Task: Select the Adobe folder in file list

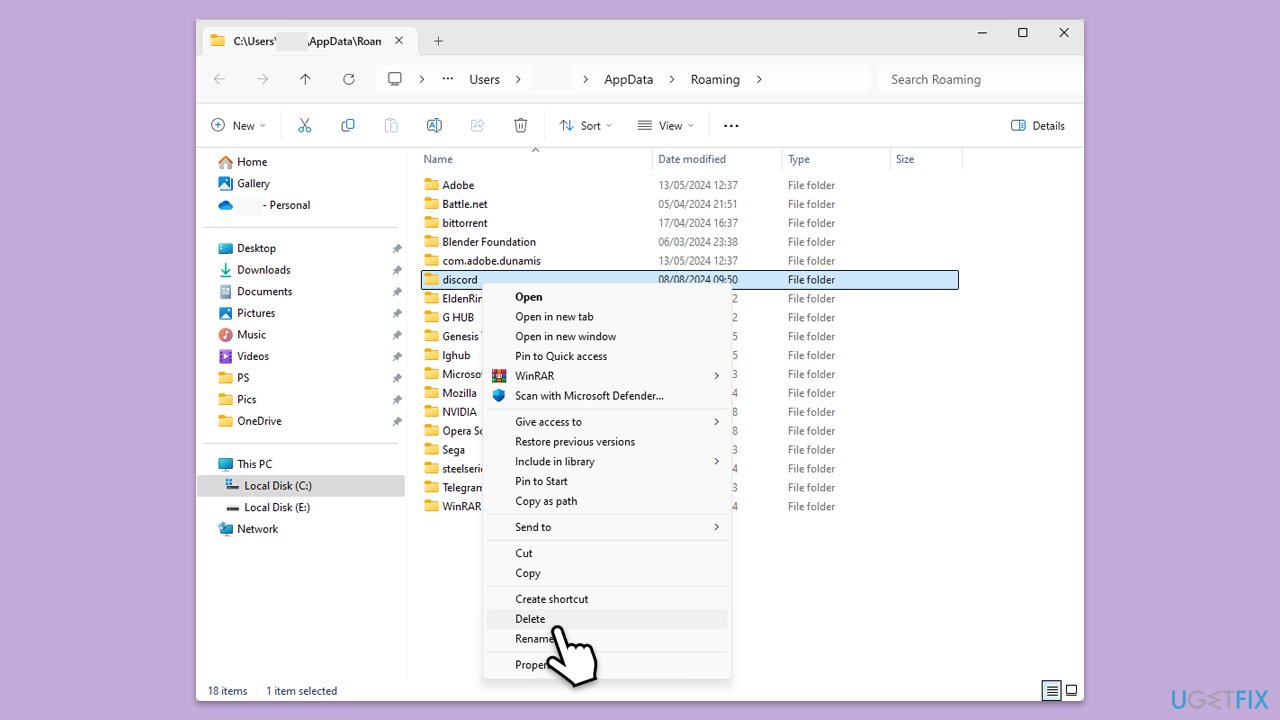Action: click(x=458, y=185)
